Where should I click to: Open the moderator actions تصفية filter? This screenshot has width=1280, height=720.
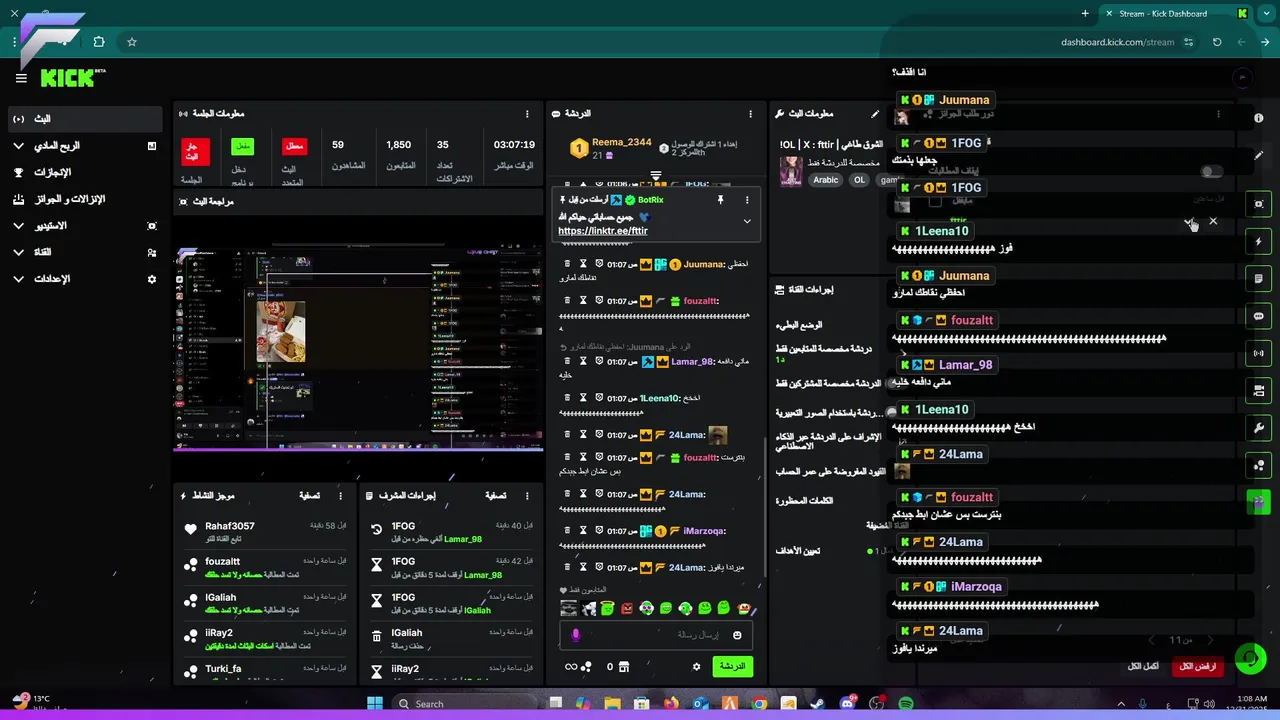(496, 495)
